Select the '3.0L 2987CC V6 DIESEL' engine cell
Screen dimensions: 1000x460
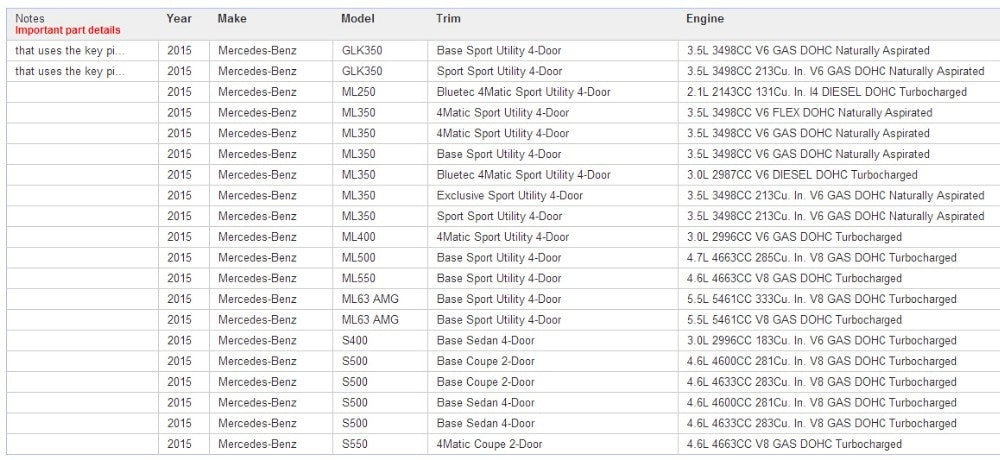click(x=802, y=175)
